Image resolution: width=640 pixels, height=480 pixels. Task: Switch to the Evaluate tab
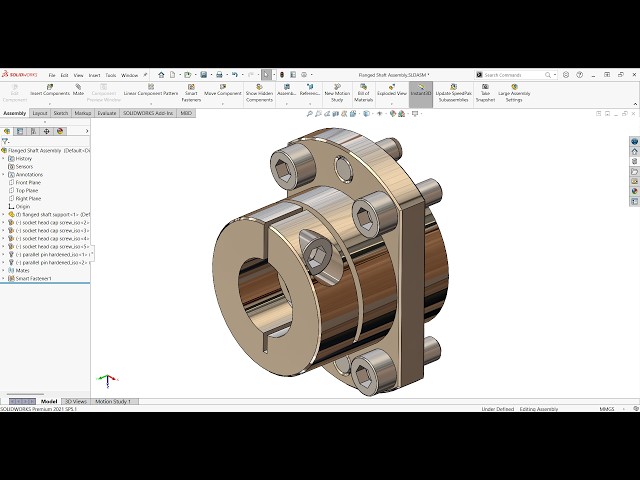point(107,113)
